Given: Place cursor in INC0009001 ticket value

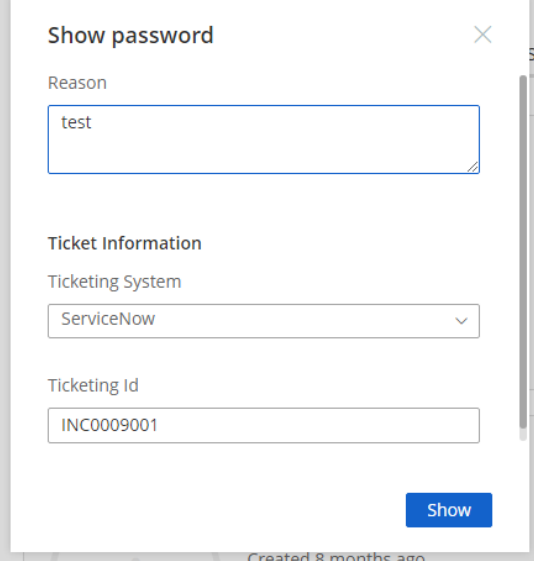Looking at the screenshot, I should [109, 425].
